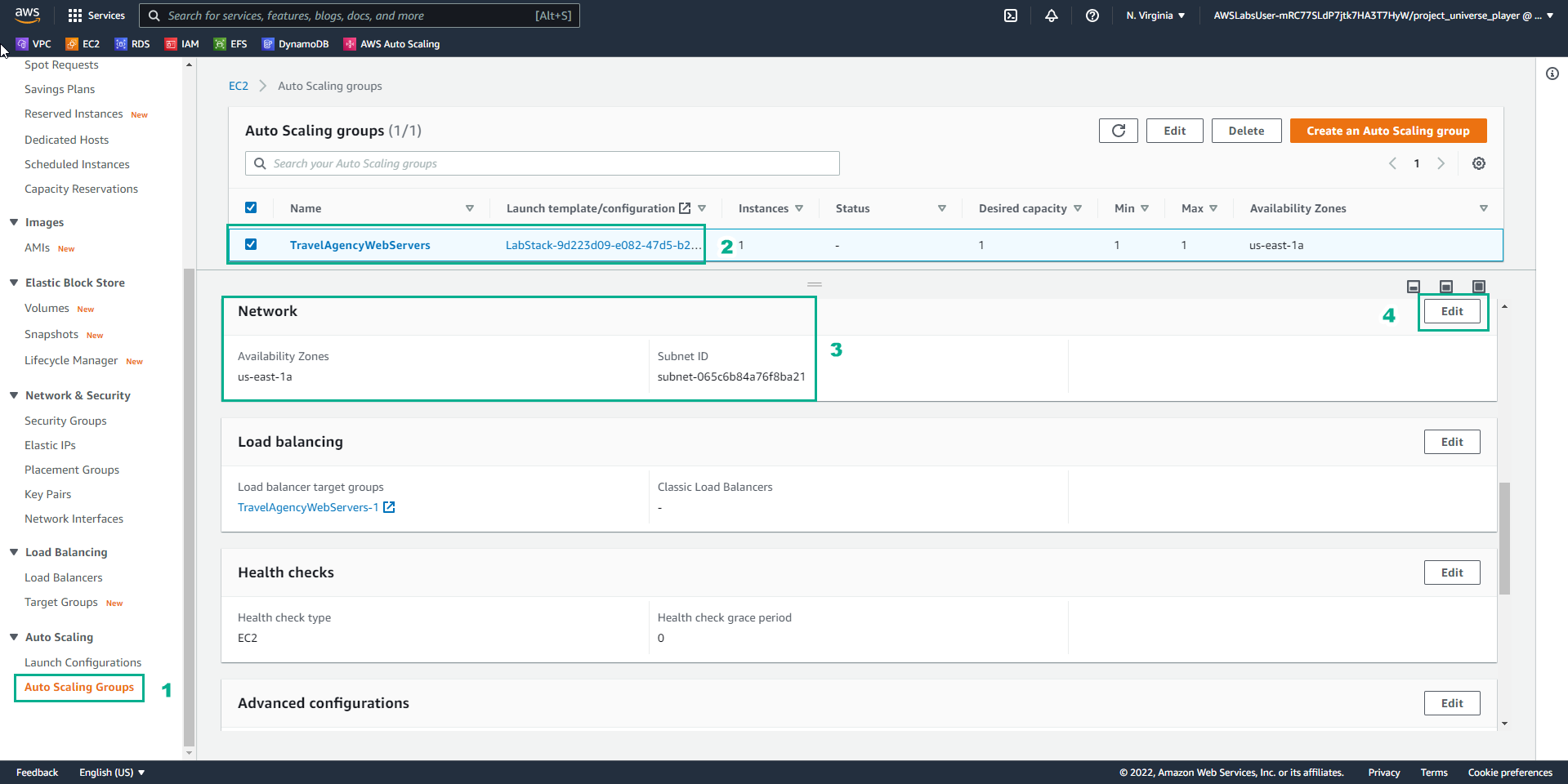Click the details pane vertical scrollbar

click(1504, 538)
